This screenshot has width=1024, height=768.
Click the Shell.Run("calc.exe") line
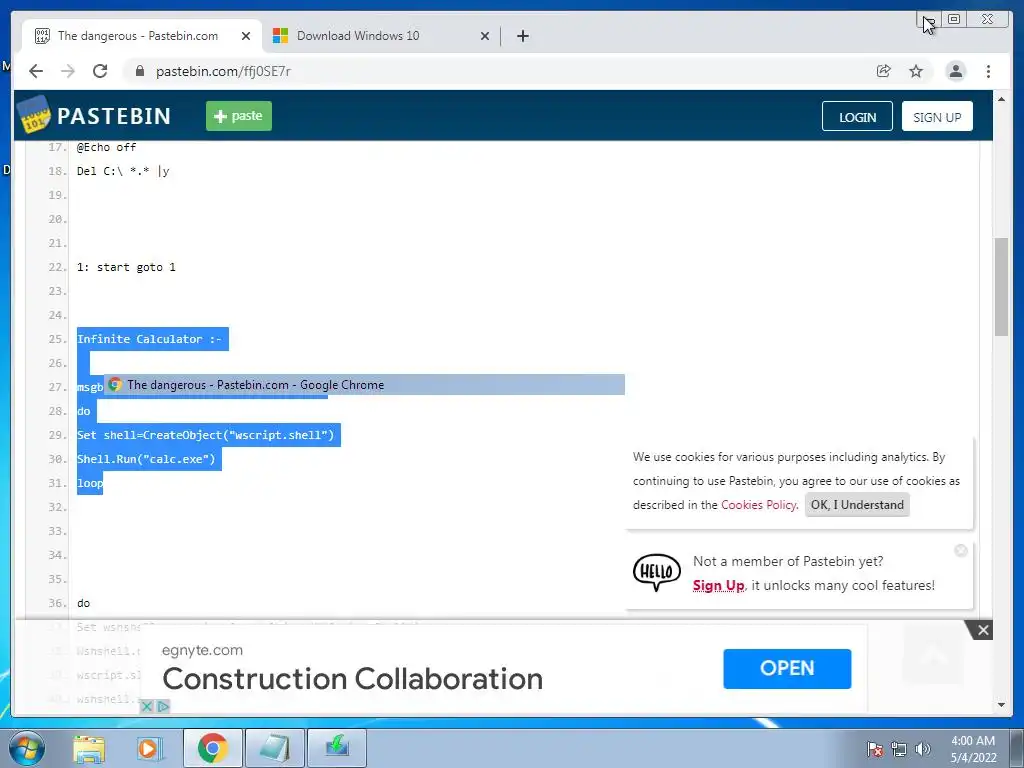click(146, 459)
